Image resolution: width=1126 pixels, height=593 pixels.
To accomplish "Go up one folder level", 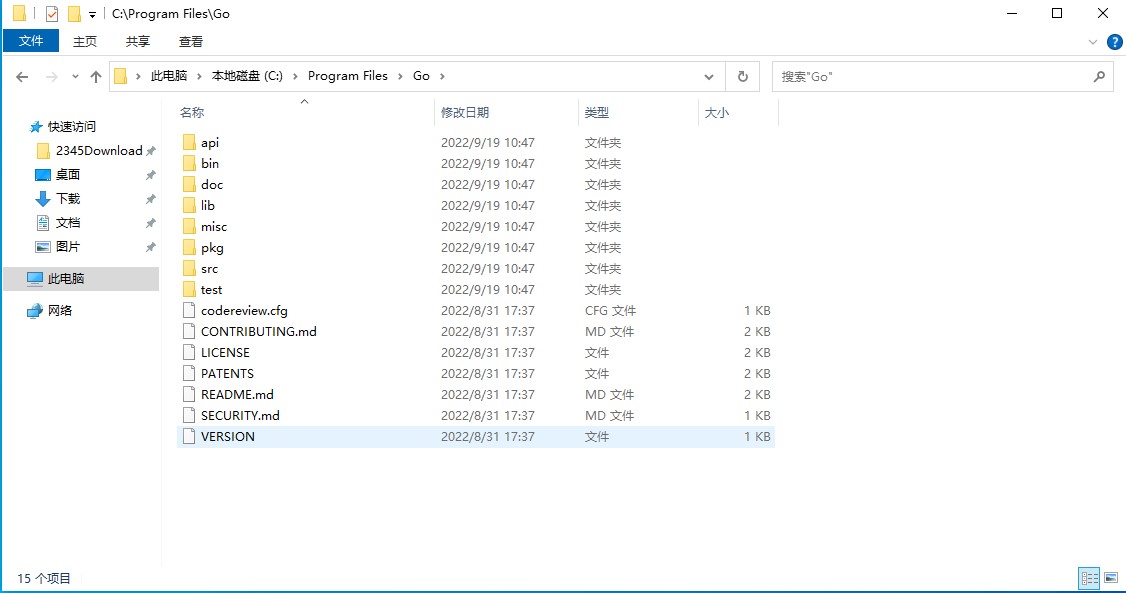I will 96,77.
